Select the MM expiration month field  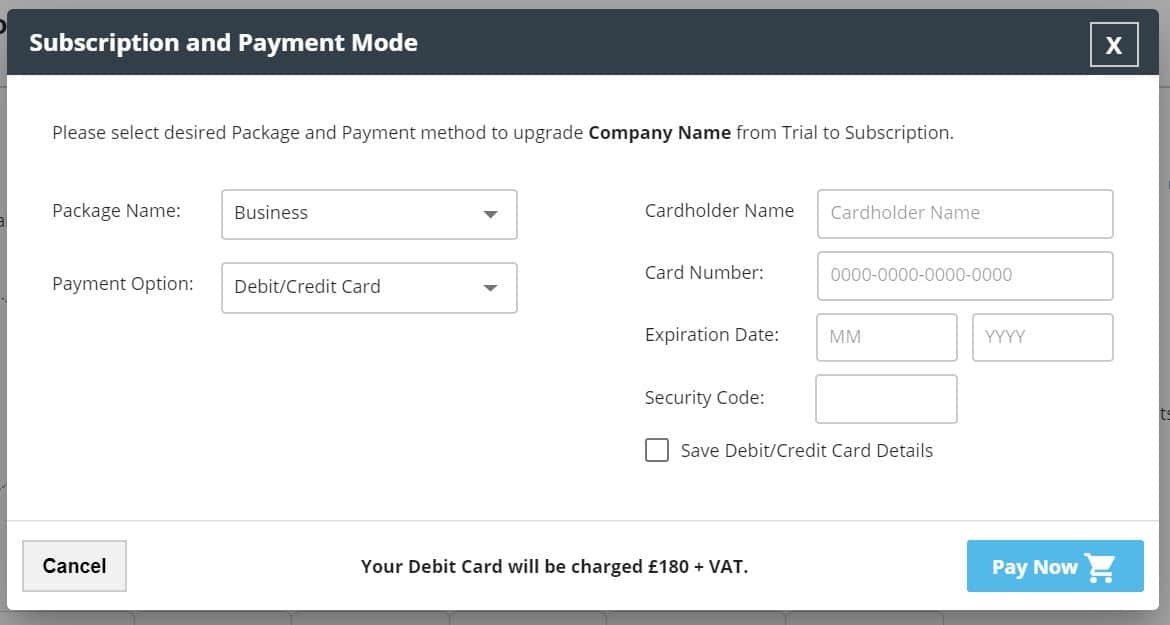click(886, 337)
